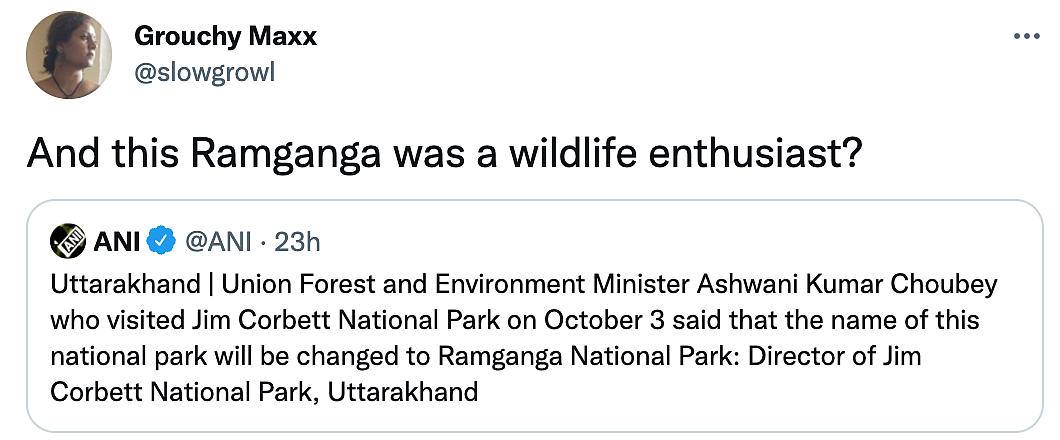Click the blue verified badge beside ANI
This screenshot has height=440, width=1060.
click(x=161, y=241)
